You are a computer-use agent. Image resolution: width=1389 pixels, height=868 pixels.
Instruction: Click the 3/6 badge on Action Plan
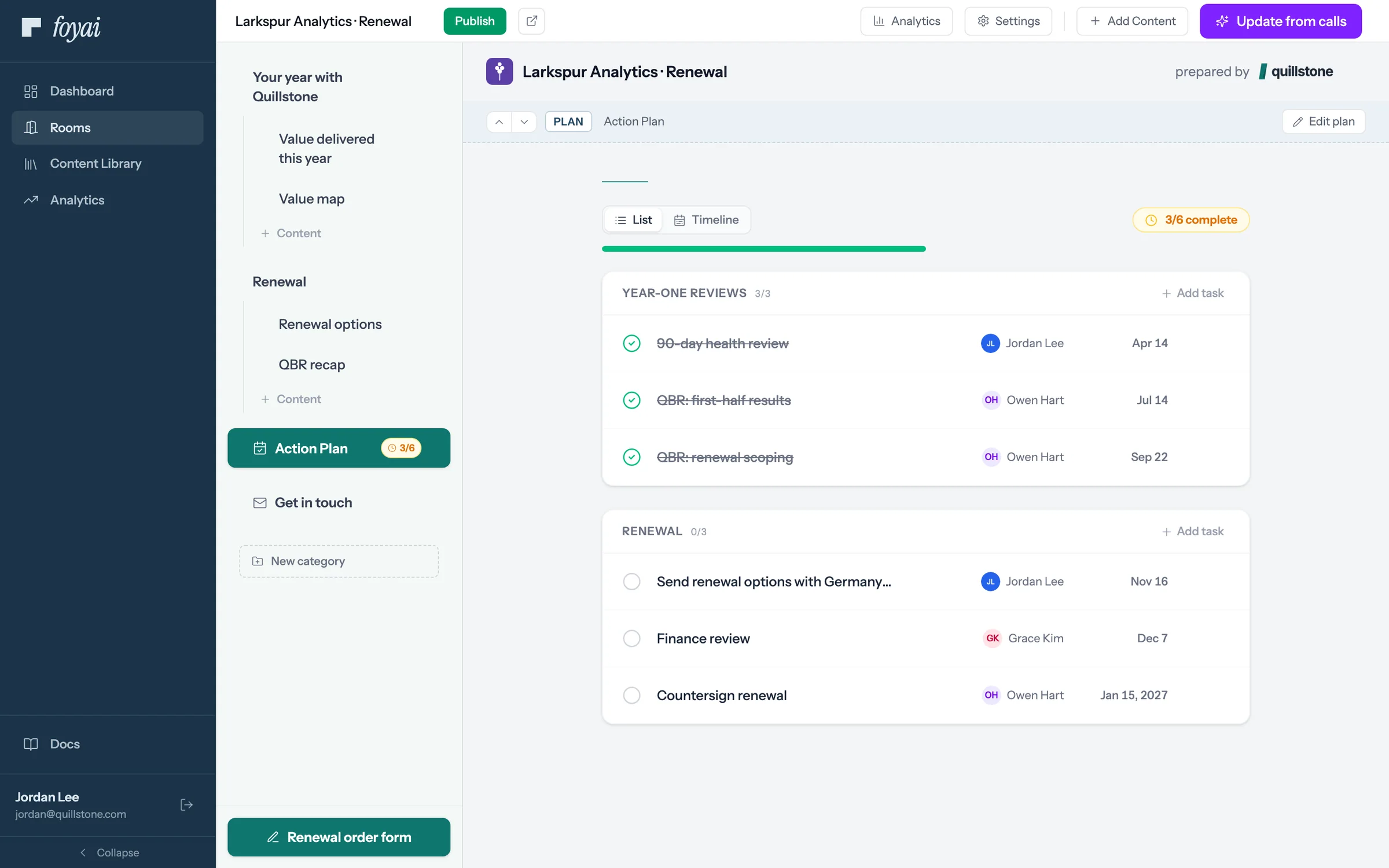[x=401, y=448]
